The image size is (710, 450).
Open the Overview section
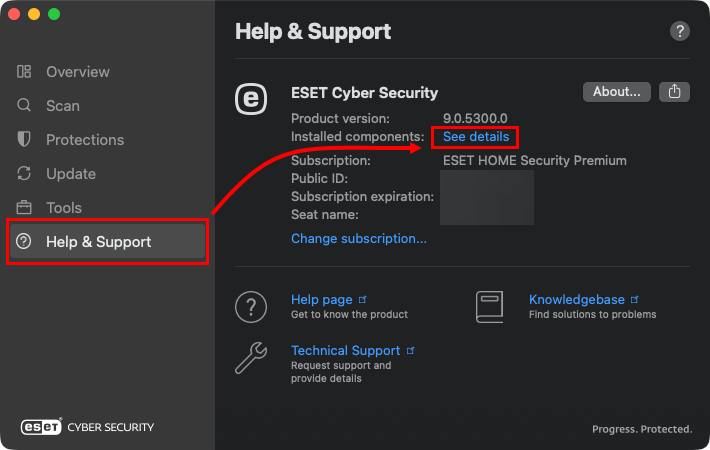point(78,72)
